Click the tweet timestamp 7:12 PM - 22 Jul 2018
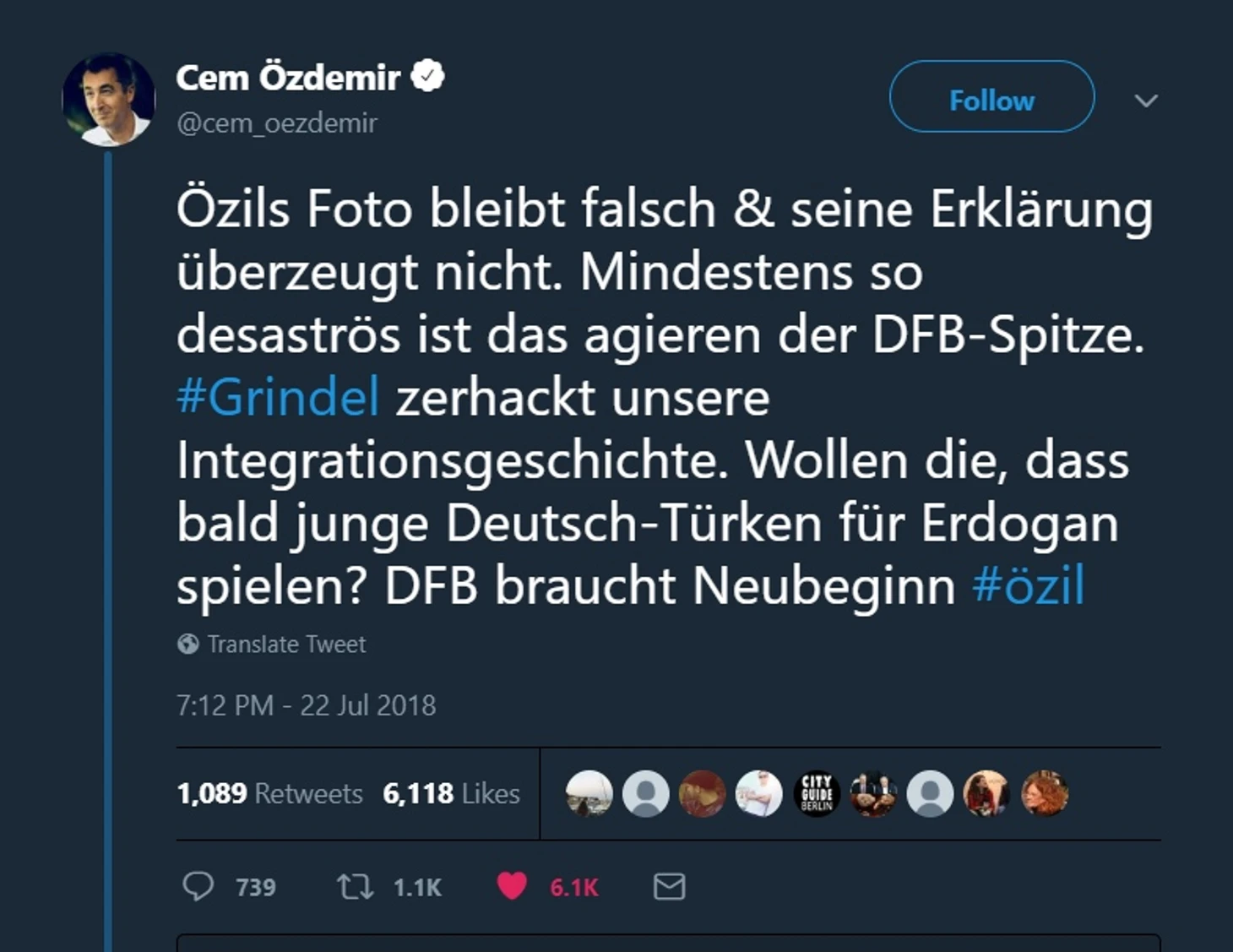This screenshot has height=952, width=1233. pos(306,705)
